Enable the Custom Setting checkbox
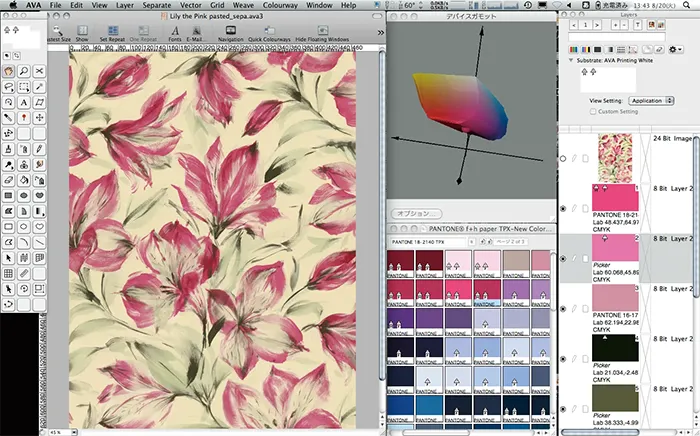Image resolution: width=700 pixels, height=436 pixels. [594, 112]
